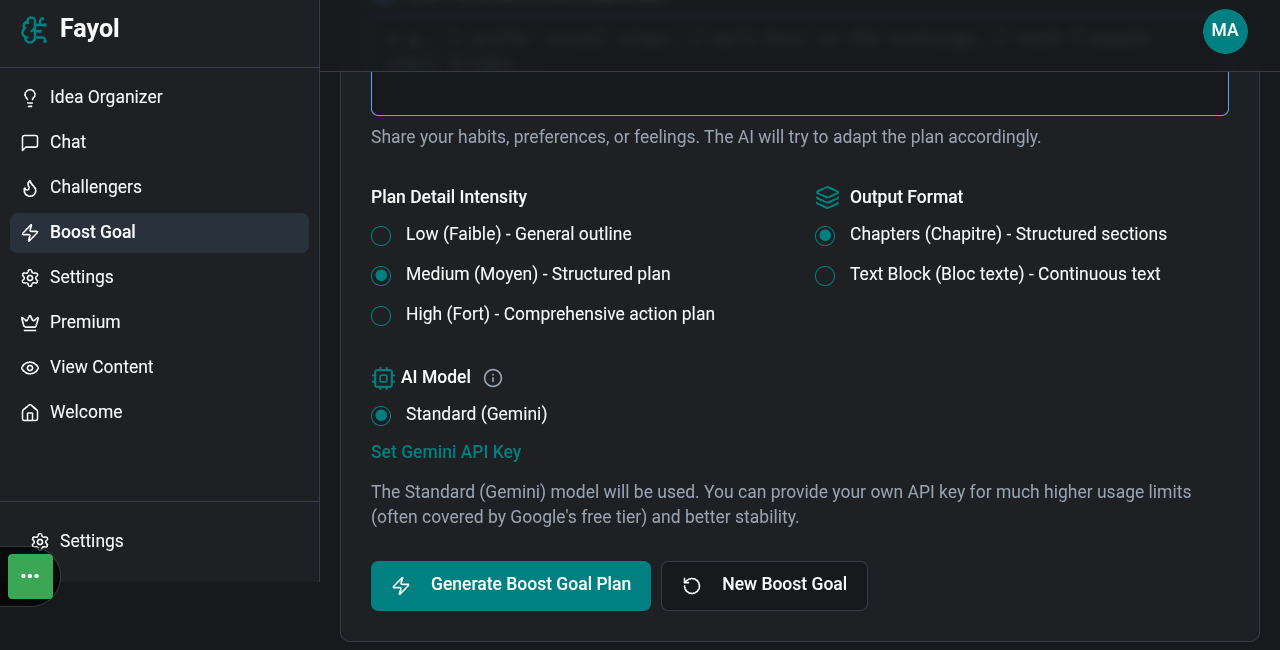Click the green three-dots floating widget
The width and height of the screenshot is (1280, 650).
(x=30, y=576)
